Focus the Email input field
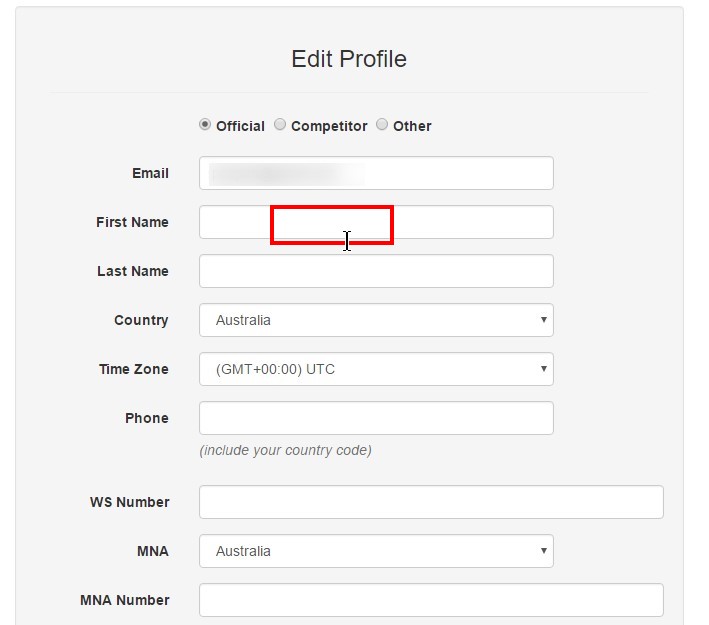Screen dimensions: 709x625 (376, 173)
